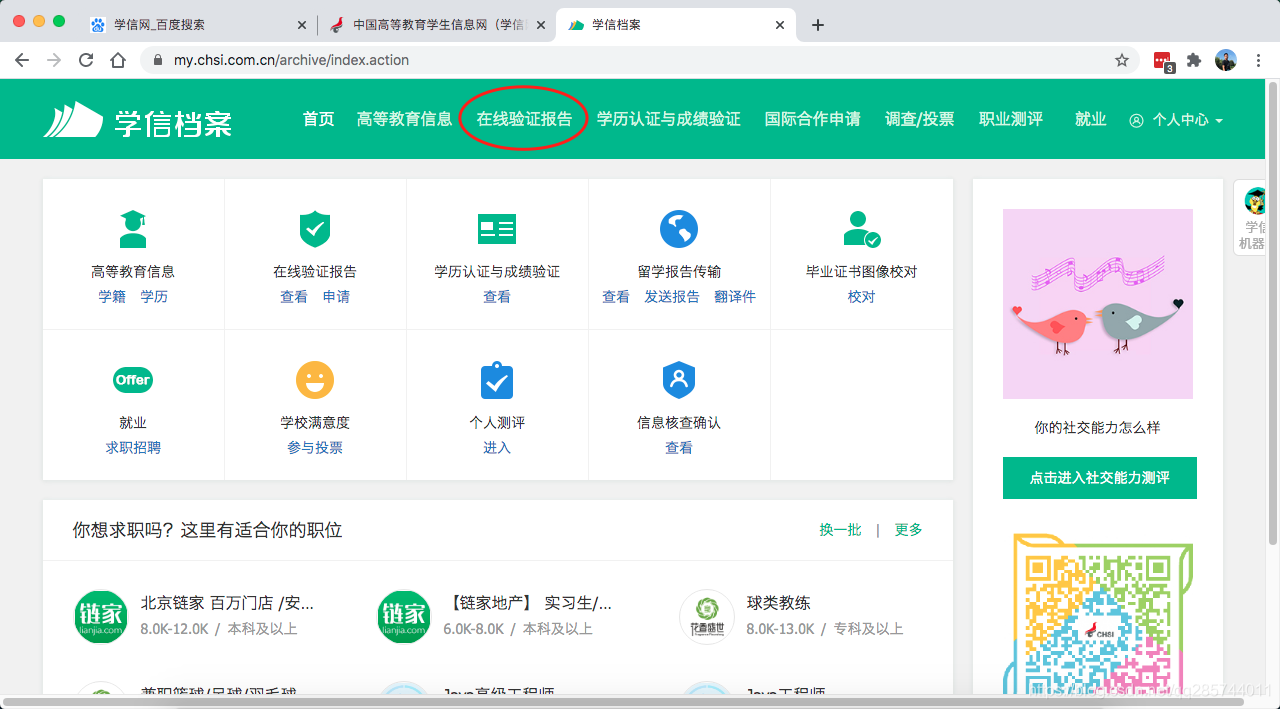The height and width of the screenshot is (709, 1280).
Task: Open 职业测评 in the navigation bar
Action: click(x=1011, y=119)
